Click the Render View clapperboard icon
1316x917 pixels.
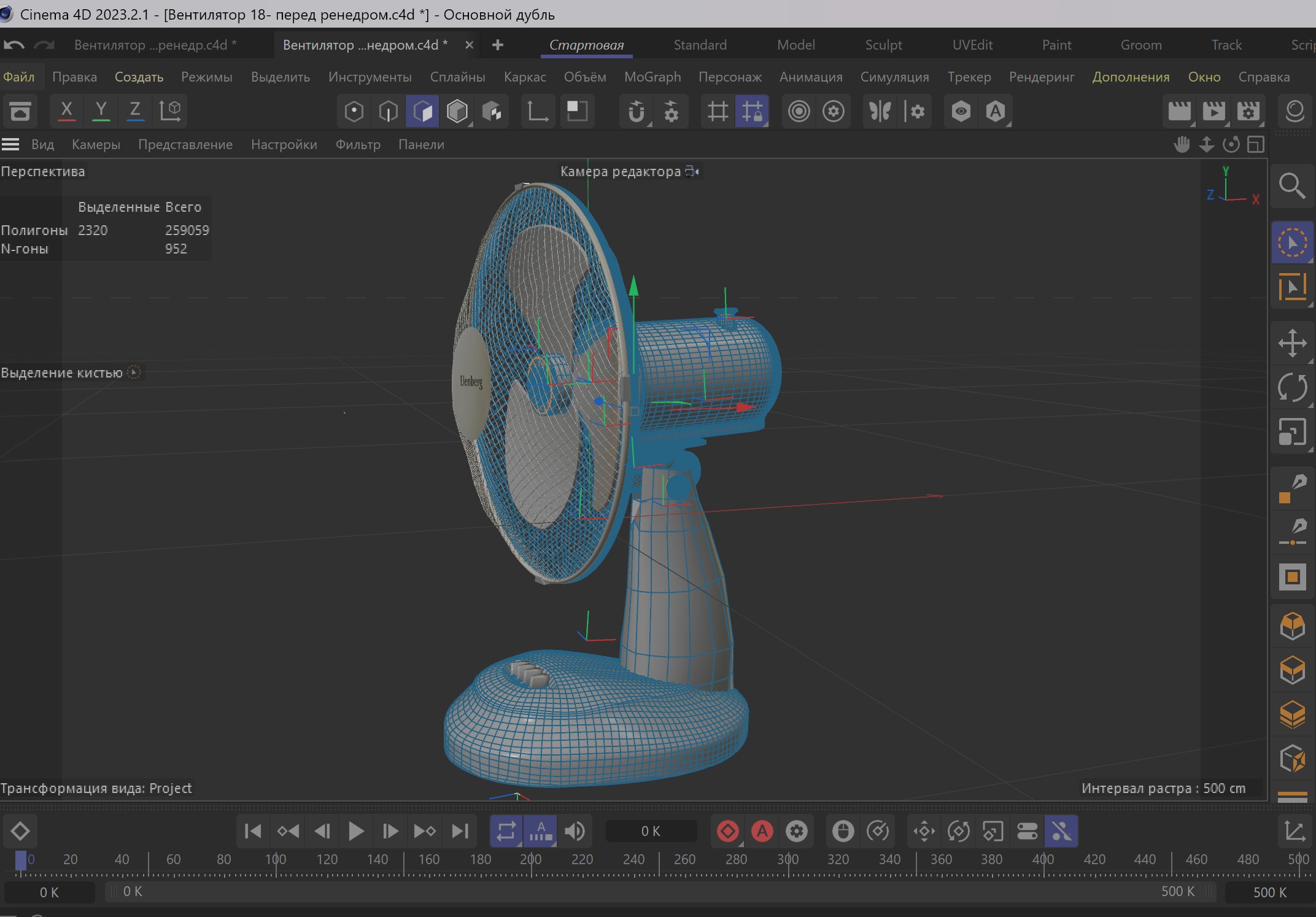pos(1179,111)
